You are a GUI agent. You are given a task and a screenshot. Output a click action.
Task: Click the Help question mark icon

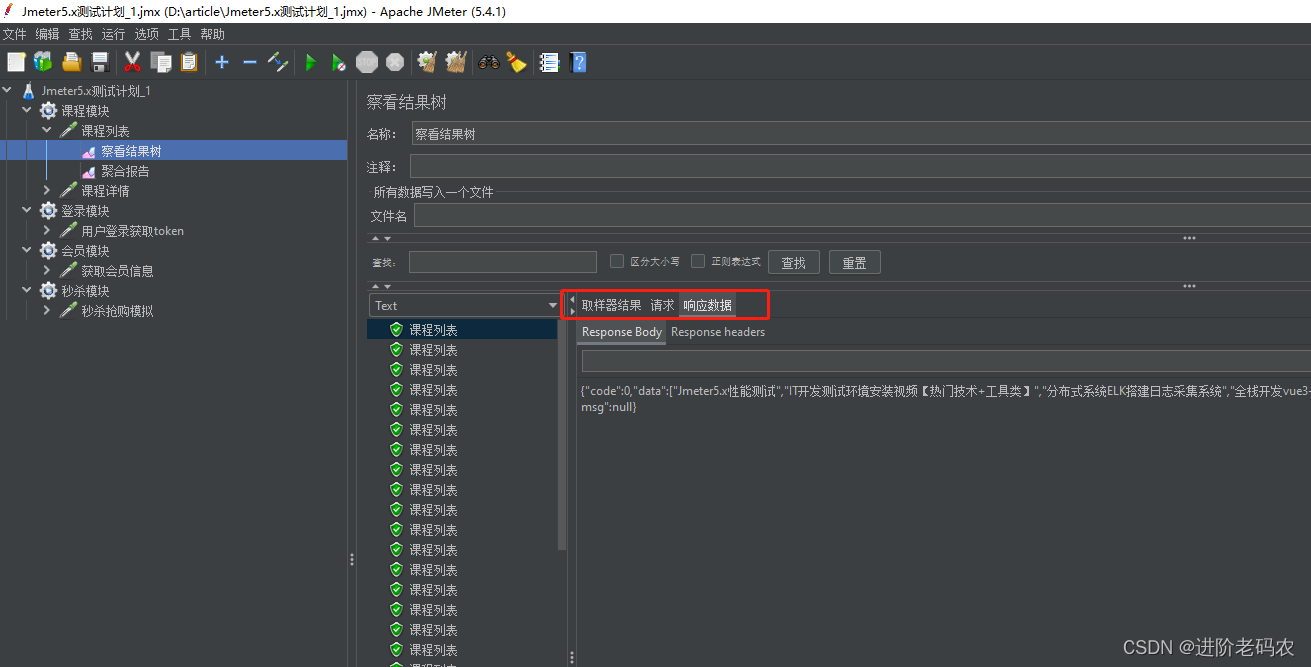tap(578, 62)
